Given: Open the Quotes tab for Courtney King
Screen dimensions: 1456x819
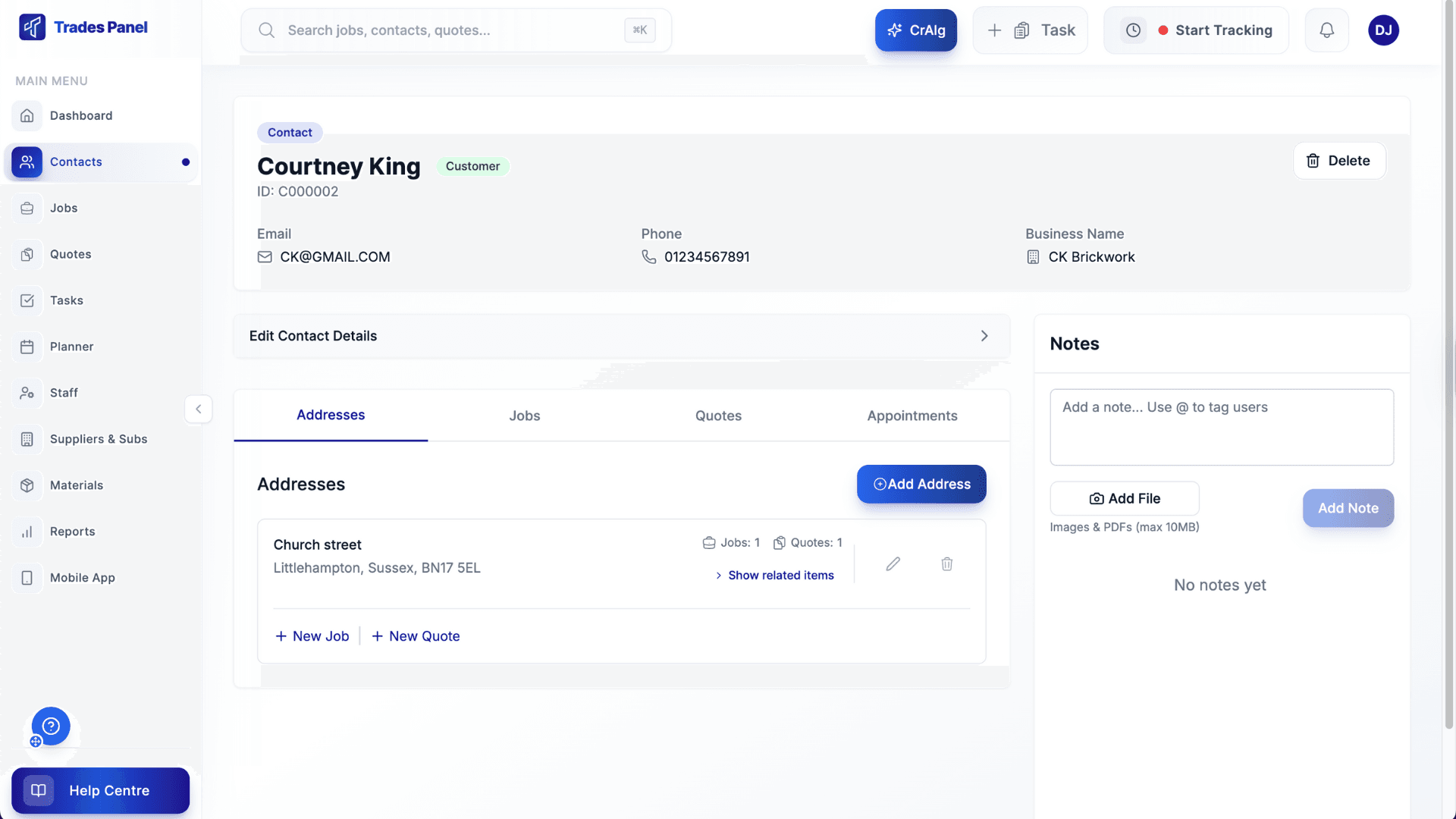Looking at the screenshot, I should [x=717, y=416].
